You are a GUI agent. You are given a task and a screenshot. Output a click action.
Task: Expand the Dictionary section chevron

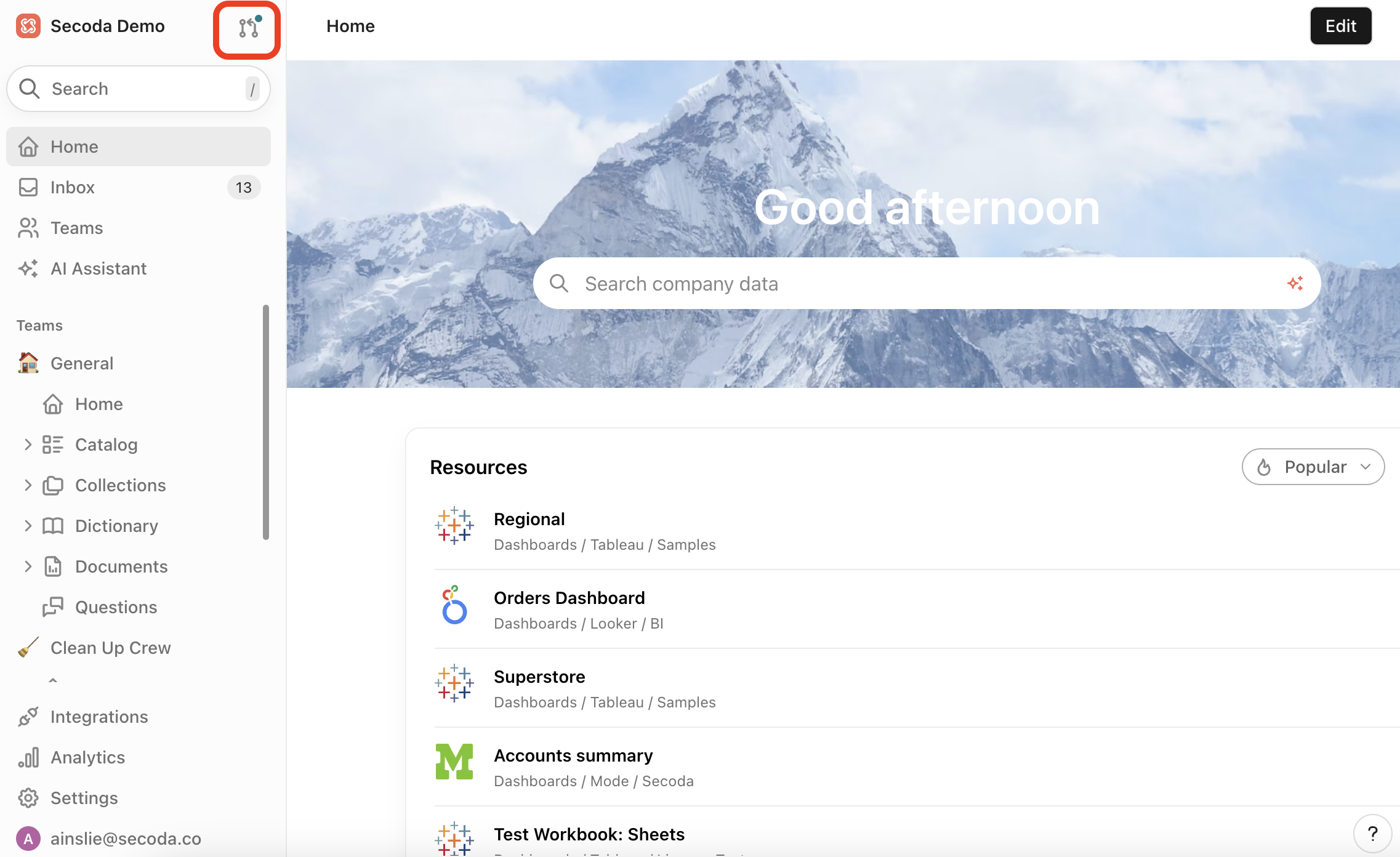(28, 526)
